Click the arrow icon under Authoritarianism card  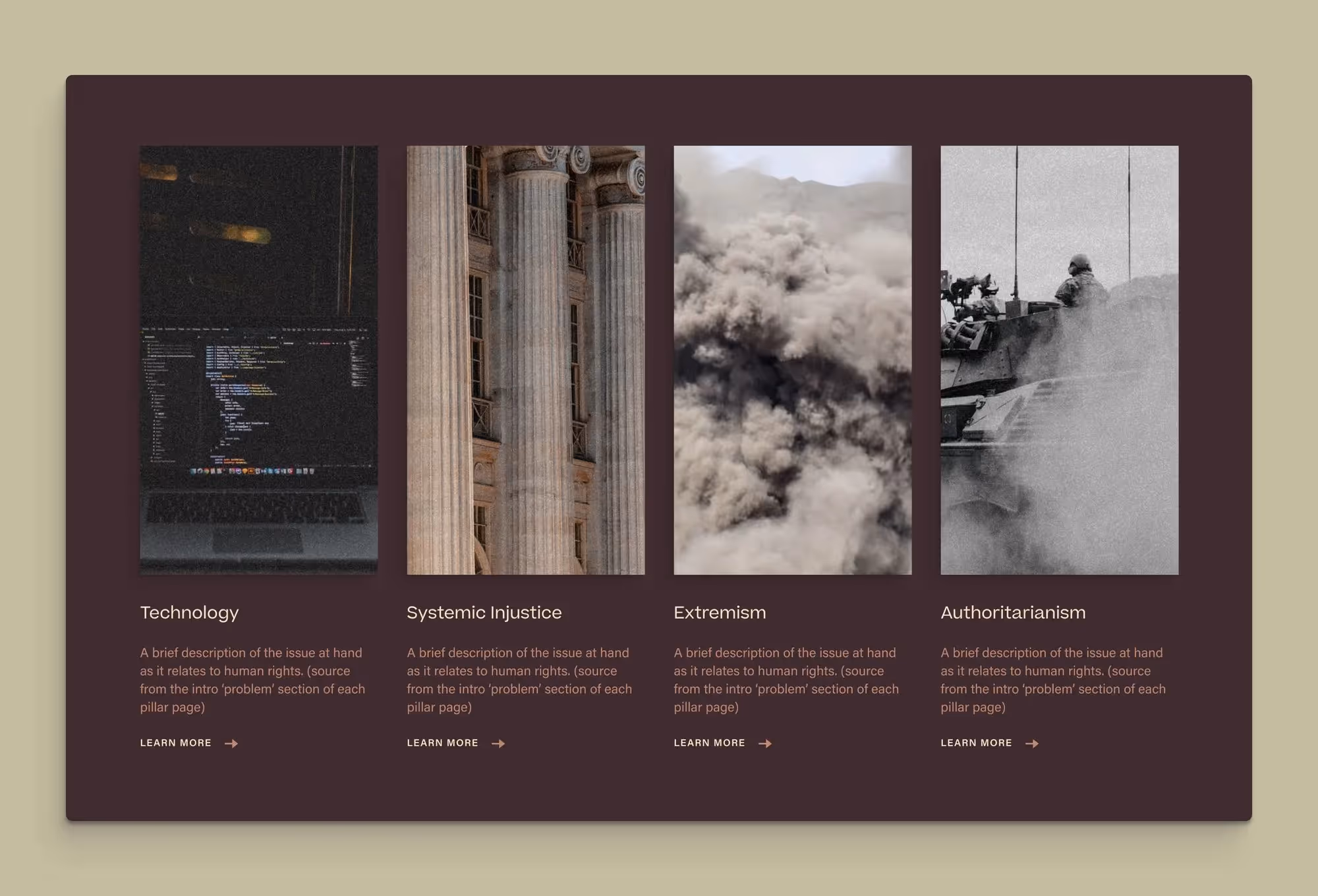[x=1032, y=743]
